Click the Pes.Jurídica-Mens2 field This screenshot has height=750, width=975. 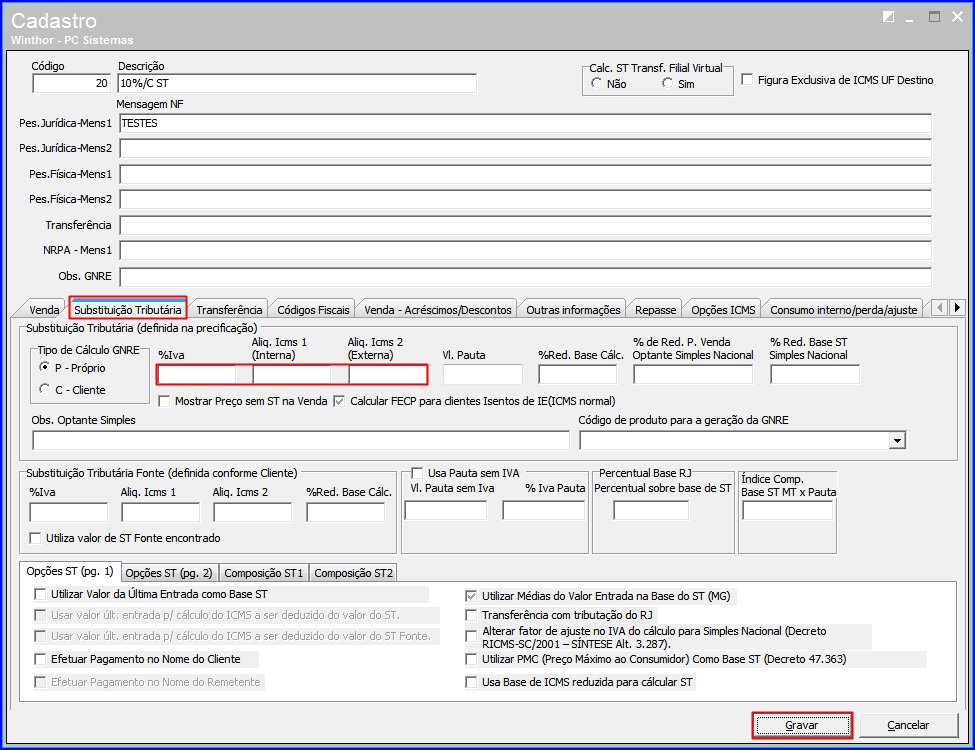tap(525, 148)
